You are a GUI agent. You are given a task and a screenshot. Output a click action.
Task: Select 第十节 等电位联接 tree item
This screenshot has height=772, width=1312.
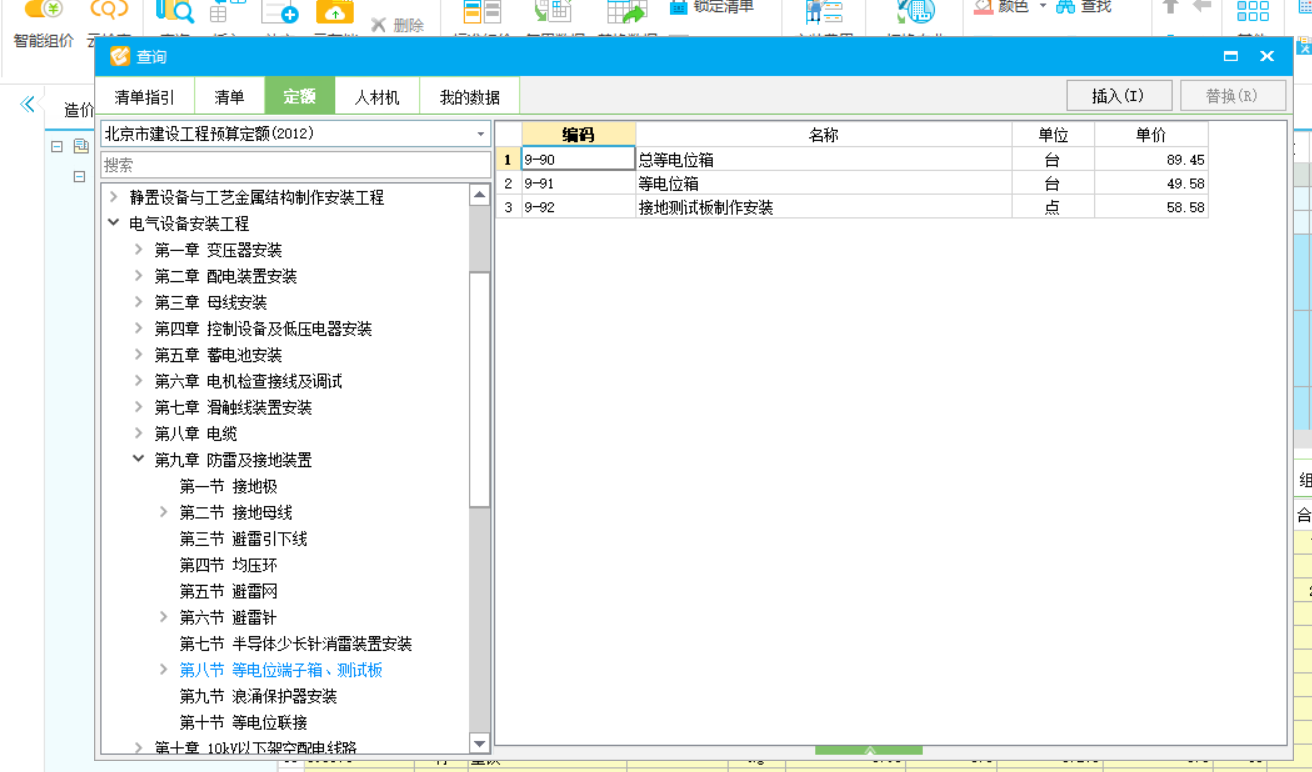[x=243, y=722]
